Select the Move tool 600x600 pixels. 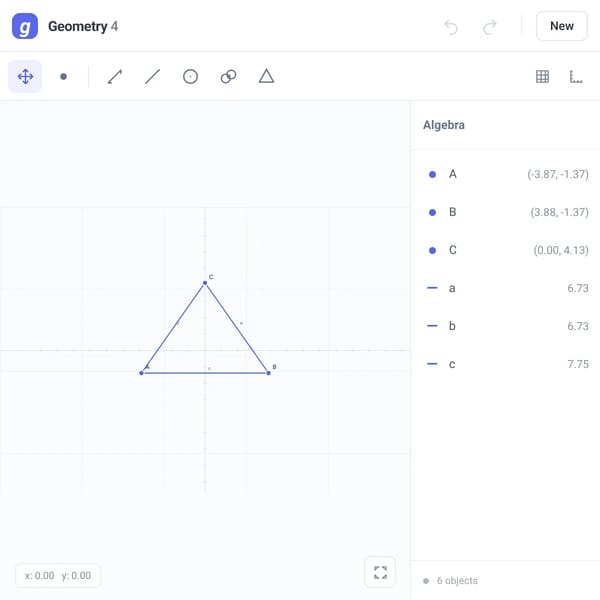coord(25,77)
